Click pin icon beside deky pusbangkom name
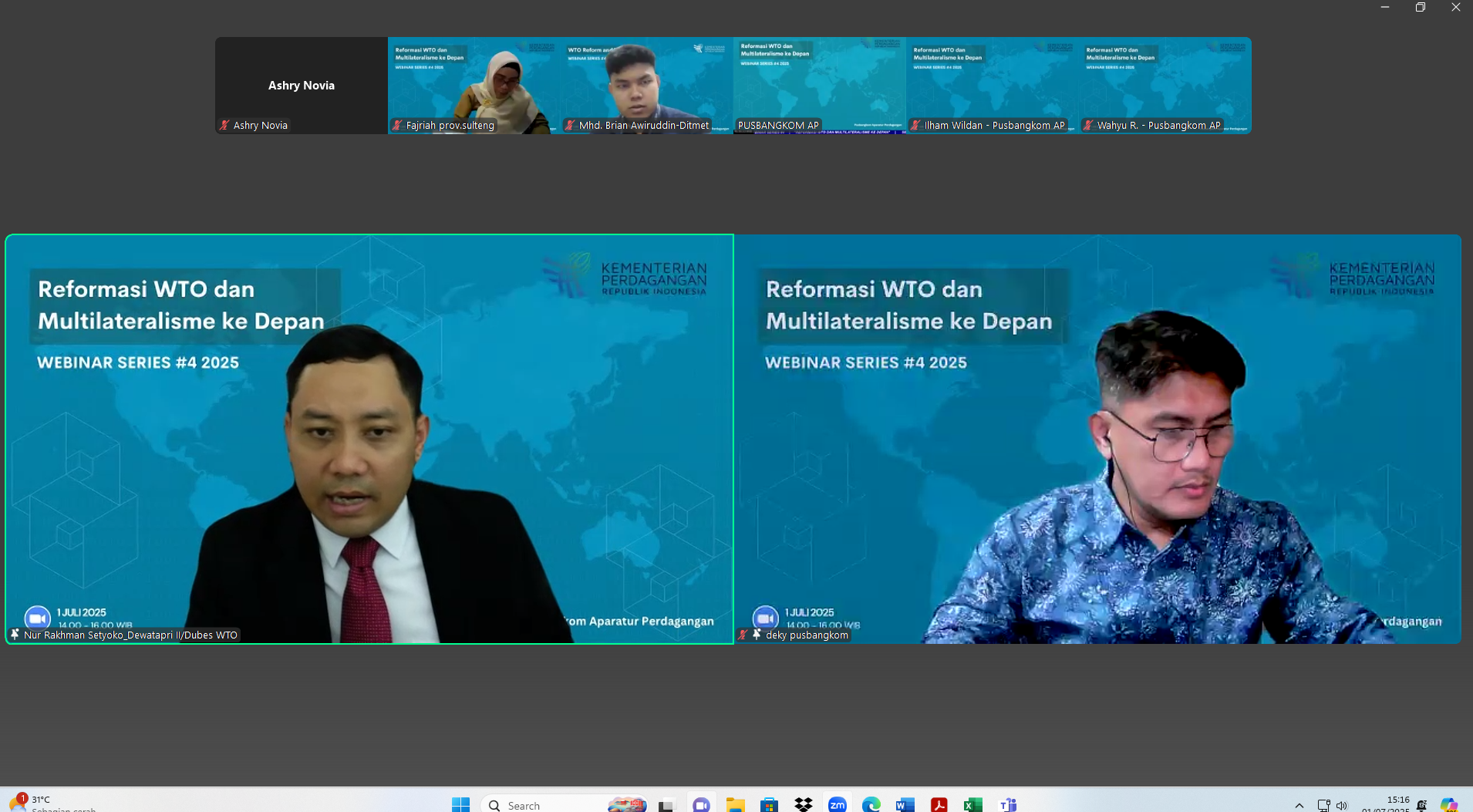The height and width of the screenshot is (812, 1473). click(757, 635)
